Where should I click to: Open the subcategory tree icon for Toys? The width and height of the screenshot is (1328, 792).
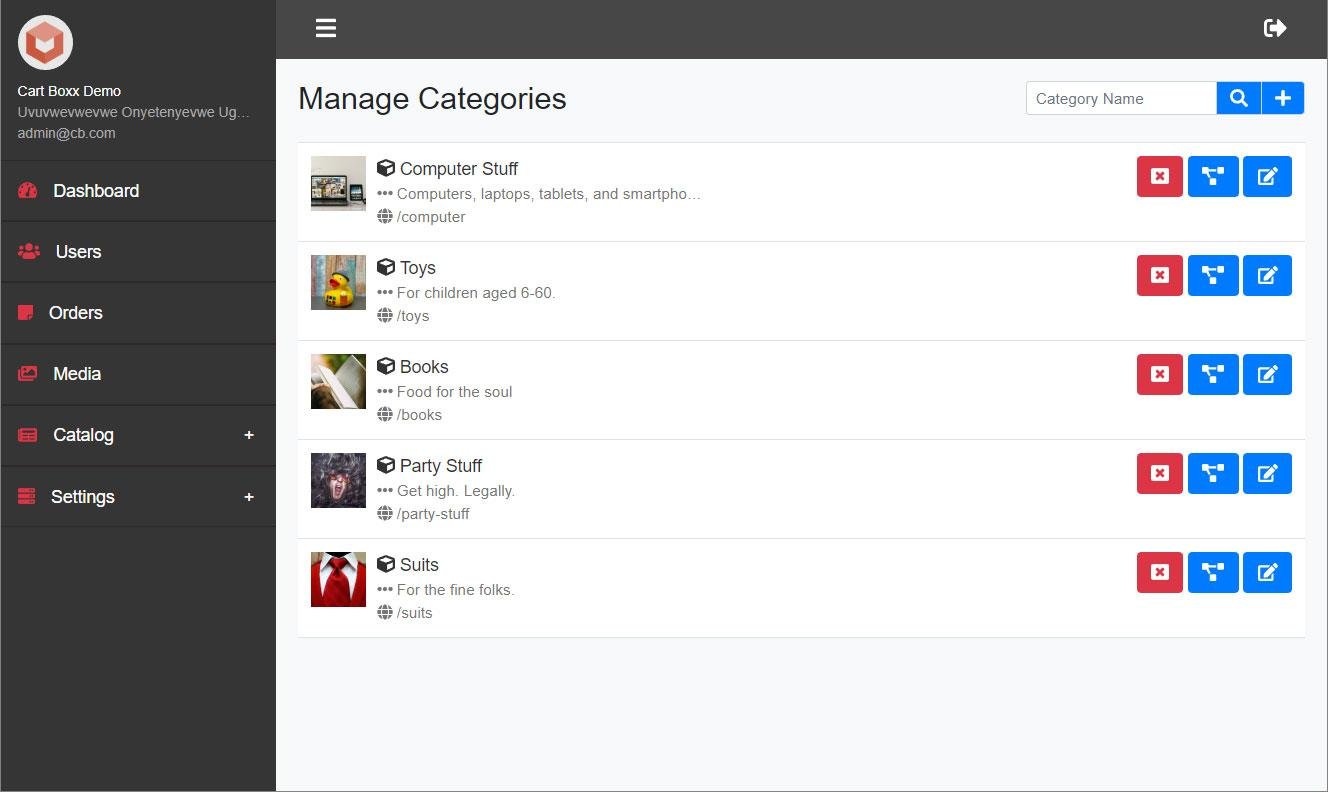pos(1213,275)
